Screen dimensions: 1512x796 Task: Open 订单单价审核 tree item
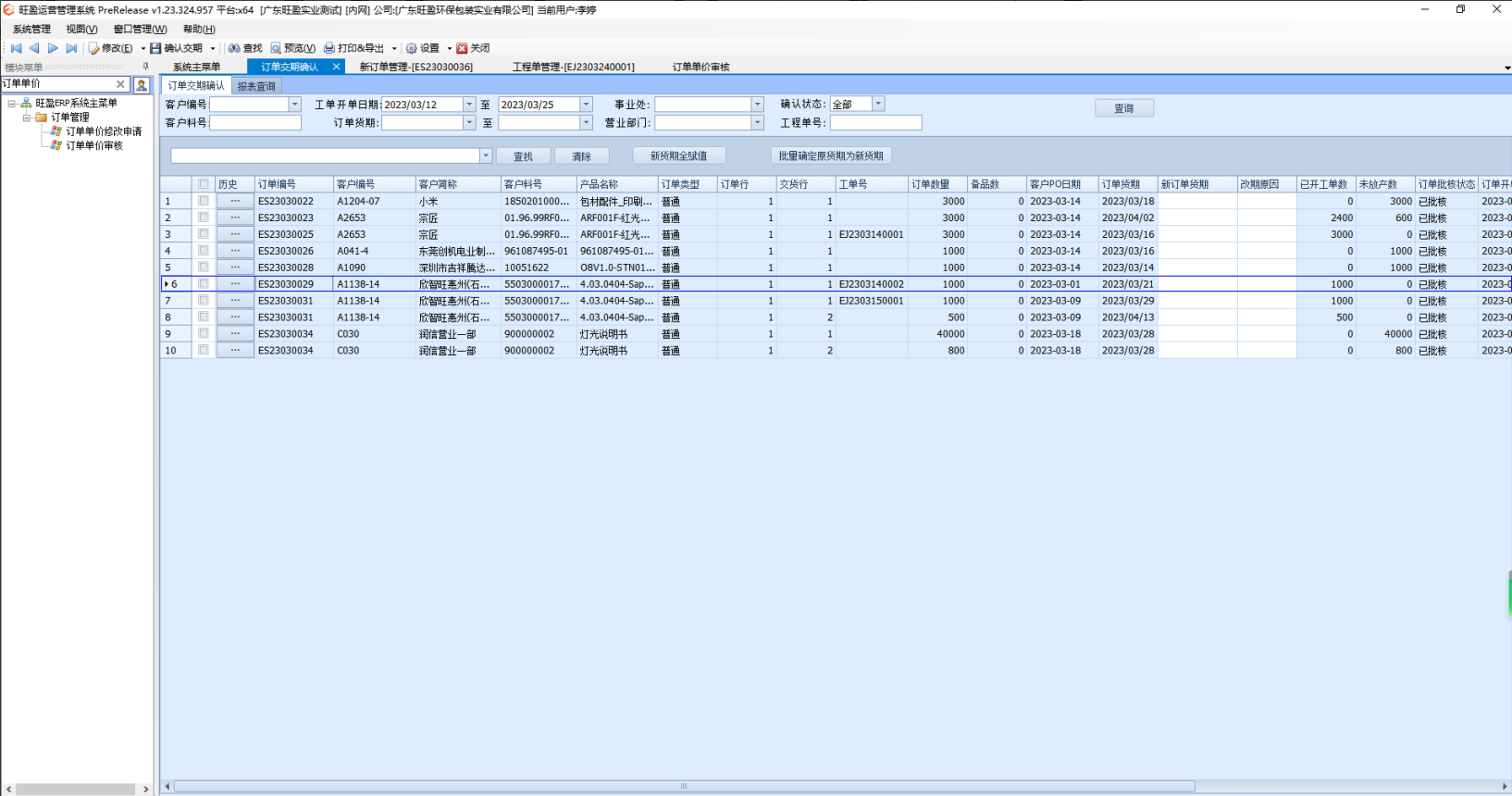point(93,145)
